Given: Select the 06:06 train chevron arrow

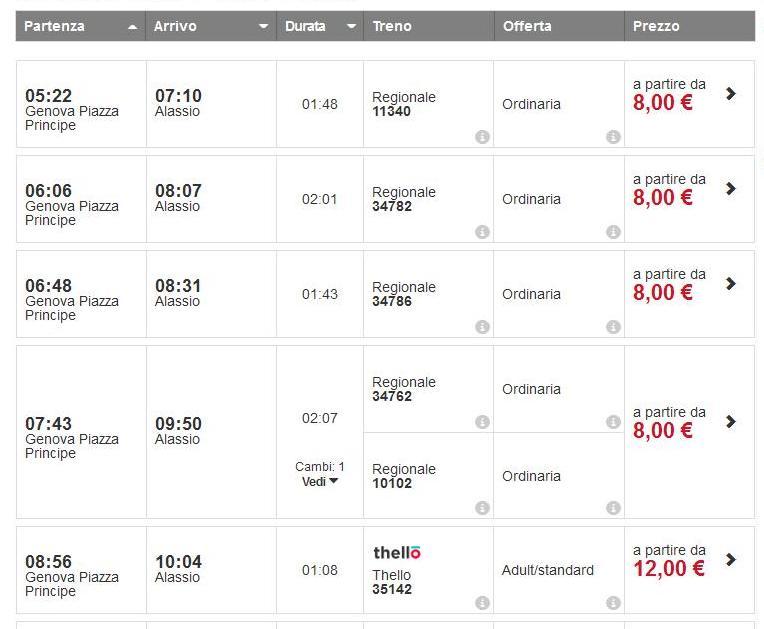Looking at the screenshot, I should click(731, 189).
